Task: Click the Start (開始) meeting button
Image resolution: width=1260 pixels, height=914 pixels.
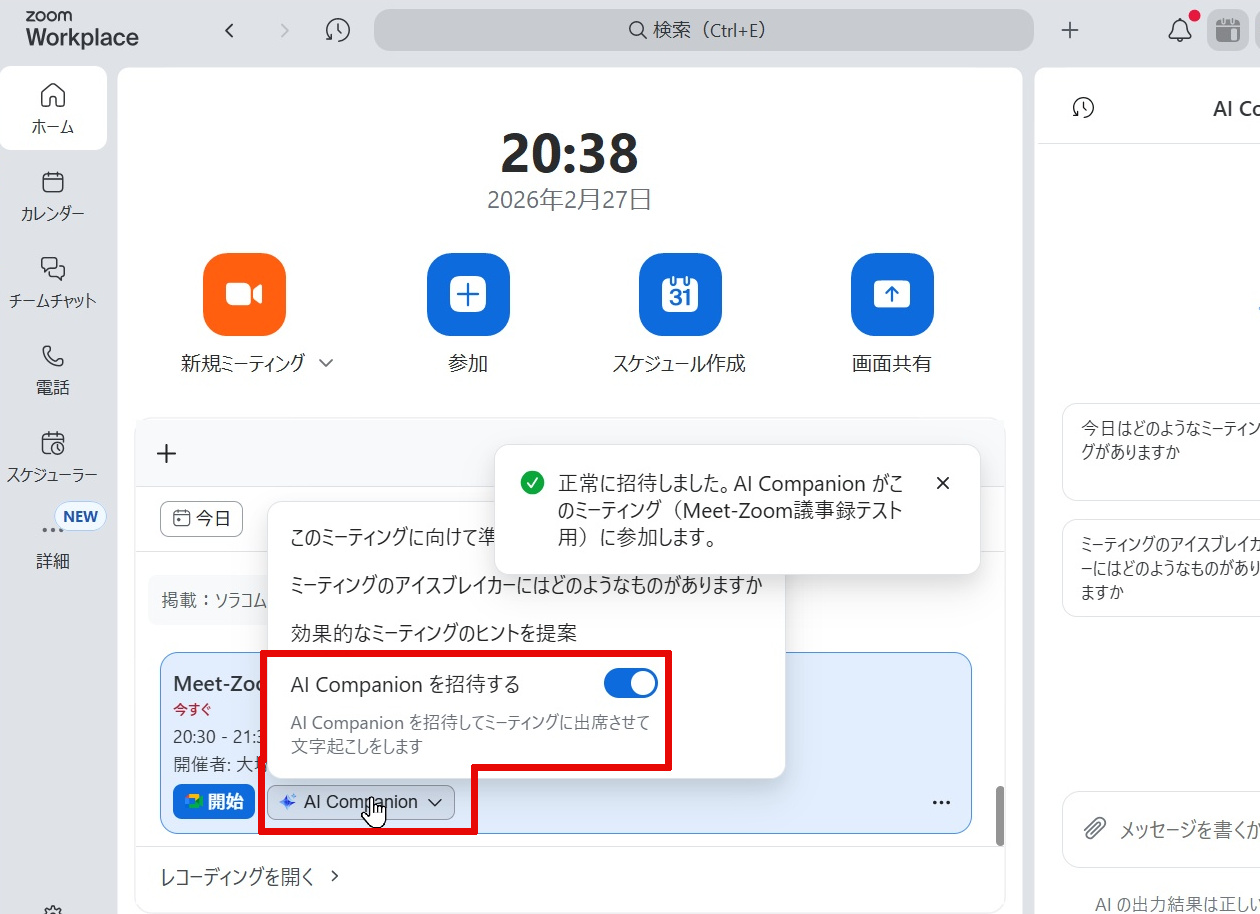Action: click(x=214, y=802)
